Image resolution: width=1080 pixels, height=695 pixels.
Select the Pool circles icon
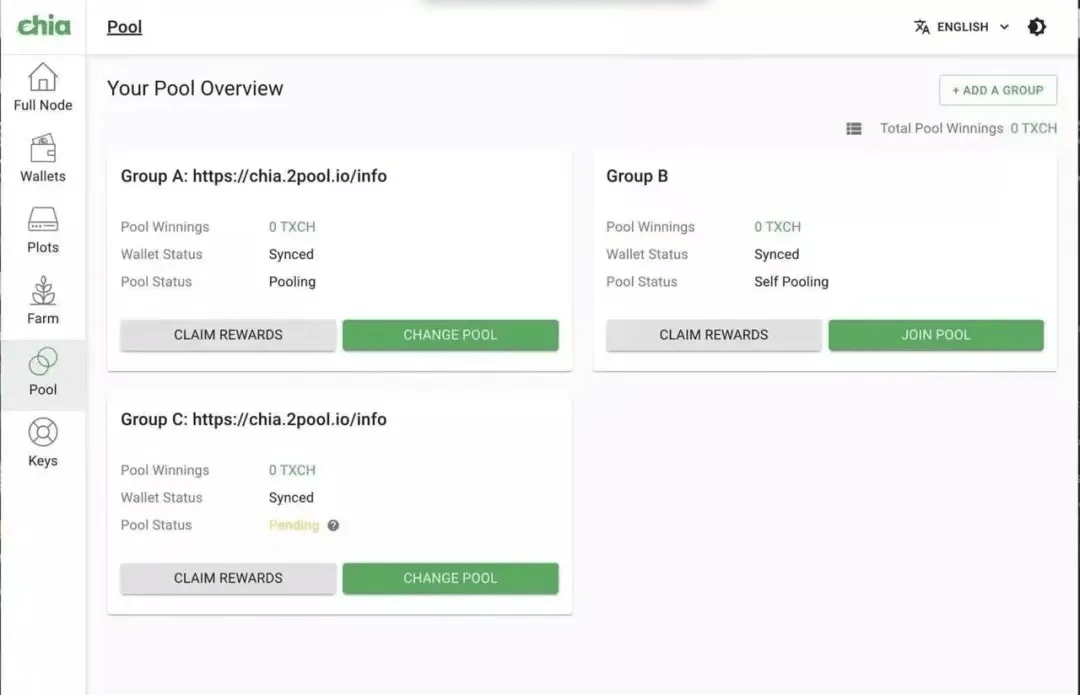[43, 362]
